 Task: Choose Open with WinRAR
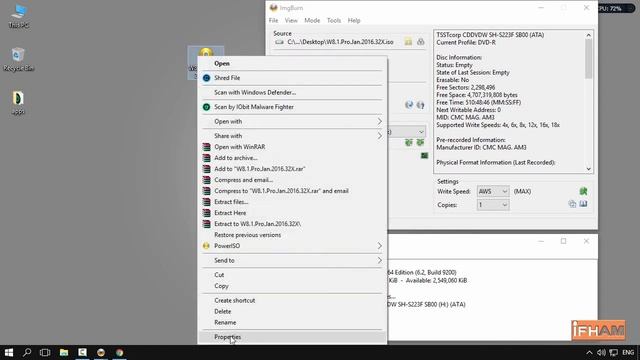tap(292, 147)
